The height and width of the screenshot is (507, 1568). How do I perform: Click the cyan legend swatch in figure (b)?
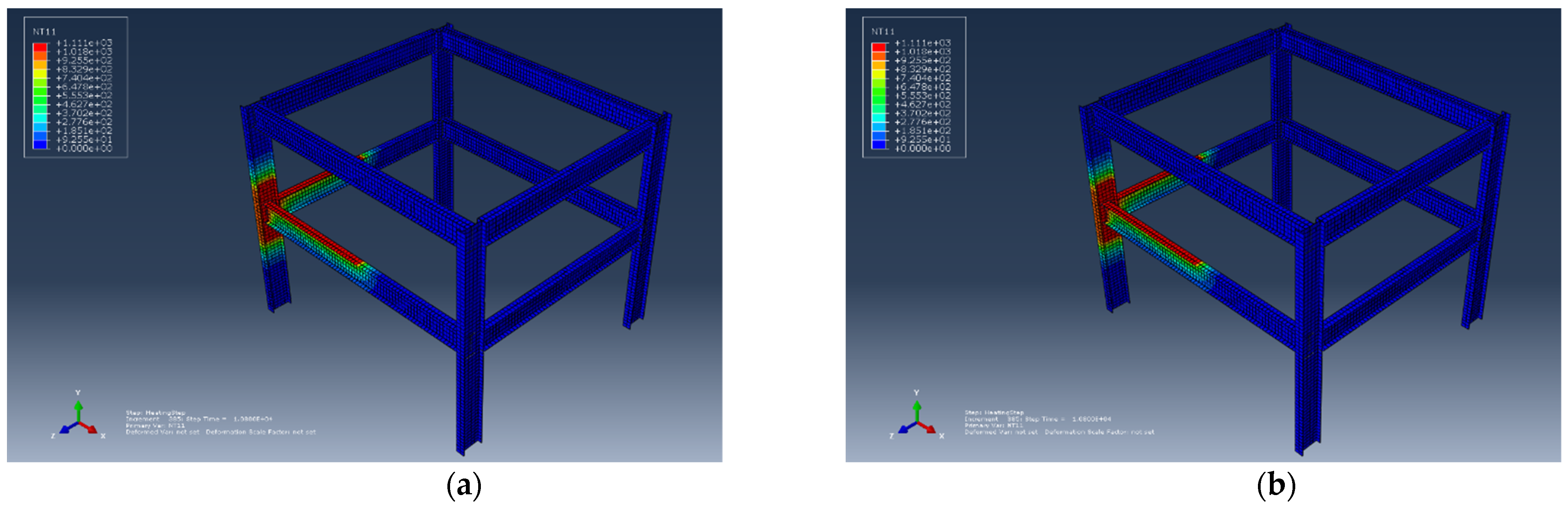878,117
